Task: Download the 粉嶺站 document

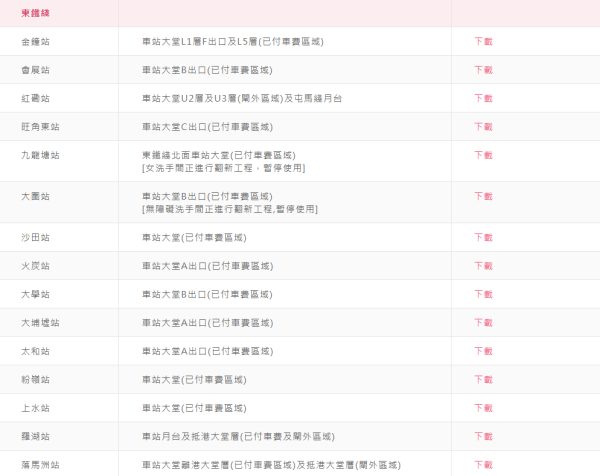Action: [x=483, y=380]
